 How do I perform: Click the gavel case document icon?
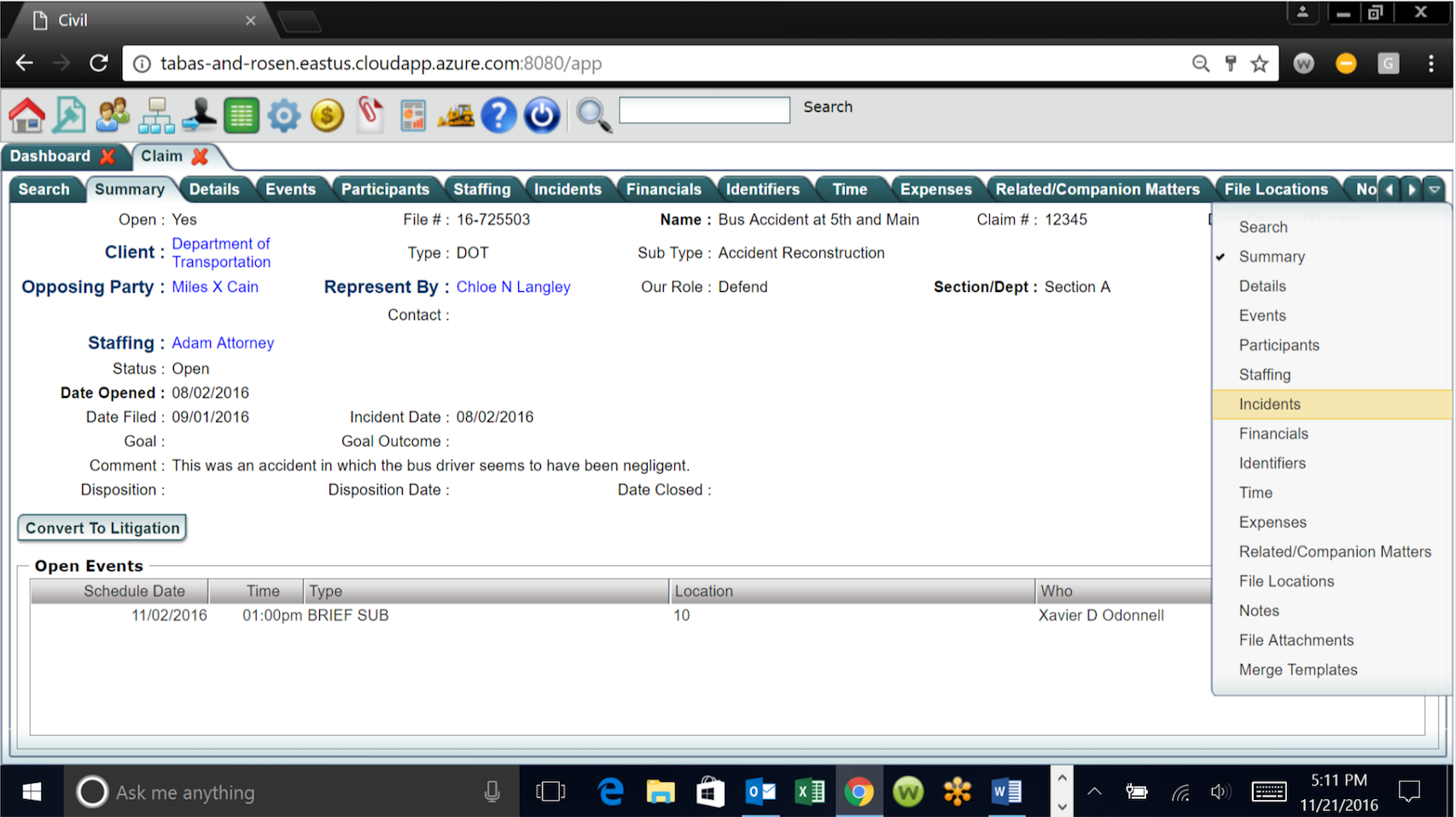click(69, 114)
